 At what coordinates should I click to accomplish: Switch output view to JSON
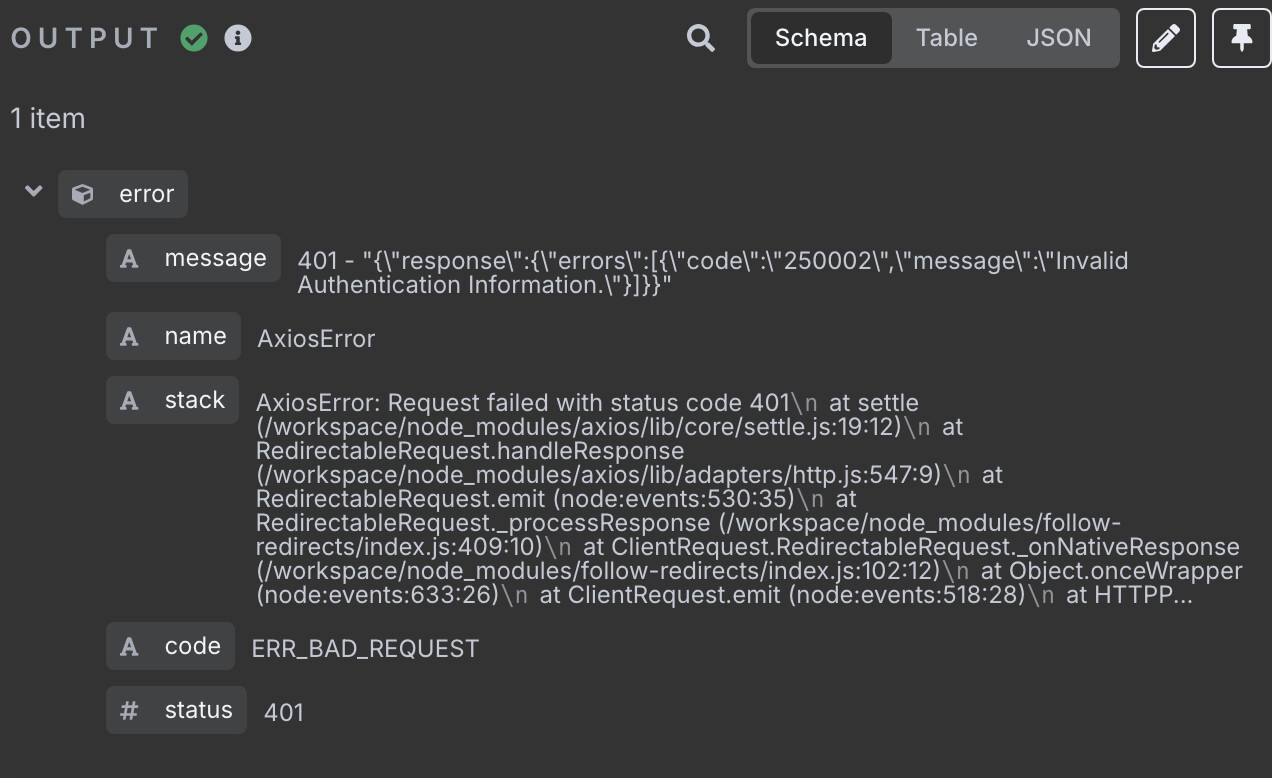1058,38
